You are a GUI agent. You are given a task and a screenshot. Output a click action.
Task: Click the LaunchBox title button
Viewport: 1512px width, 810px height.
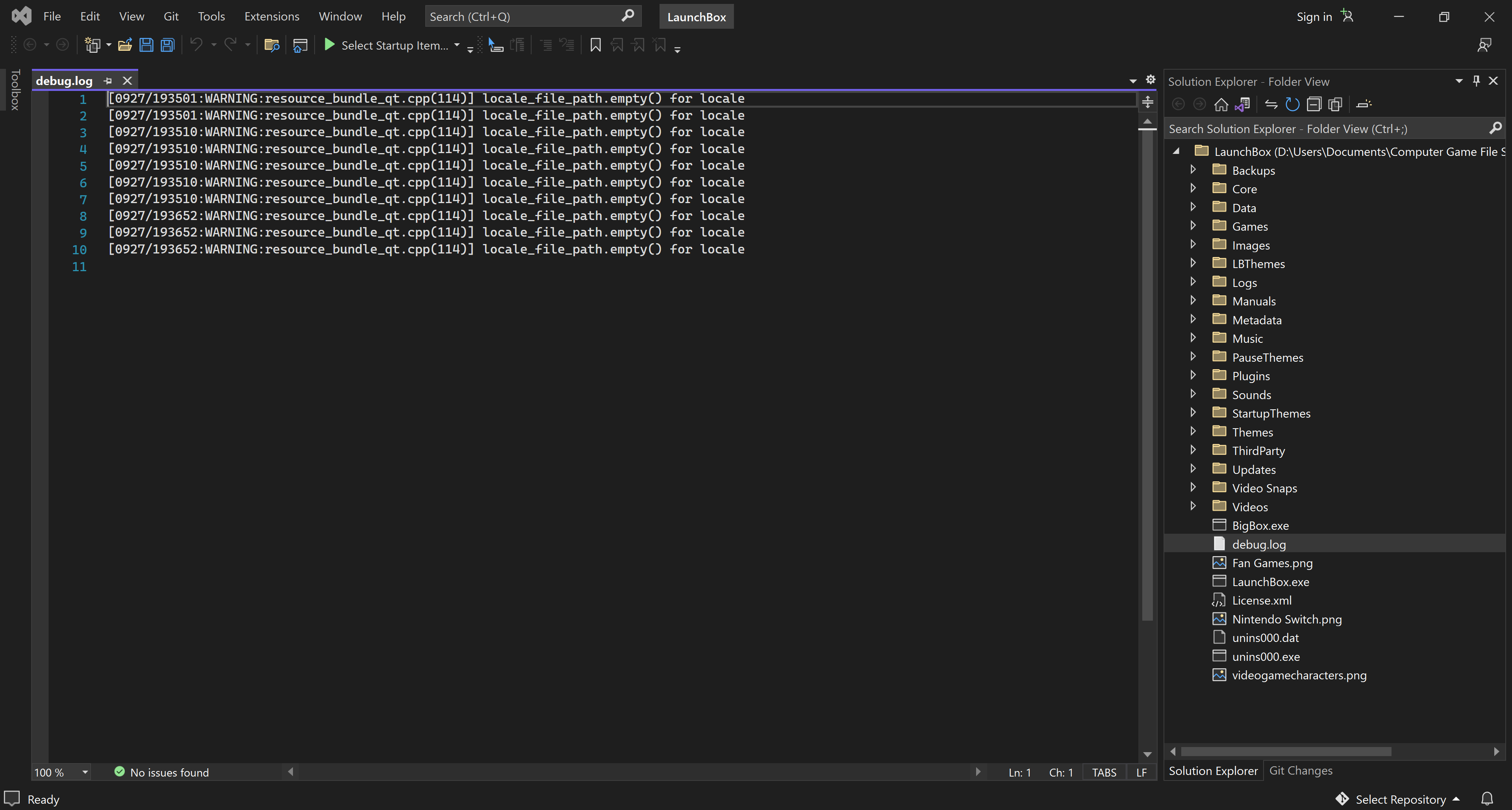696,17
